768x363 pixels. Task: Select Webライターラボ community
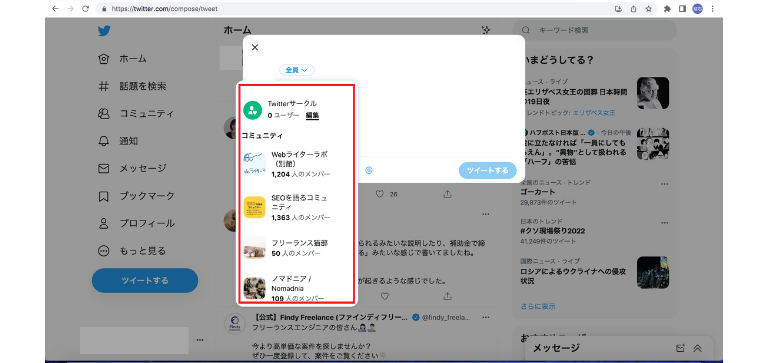[297, 164]
